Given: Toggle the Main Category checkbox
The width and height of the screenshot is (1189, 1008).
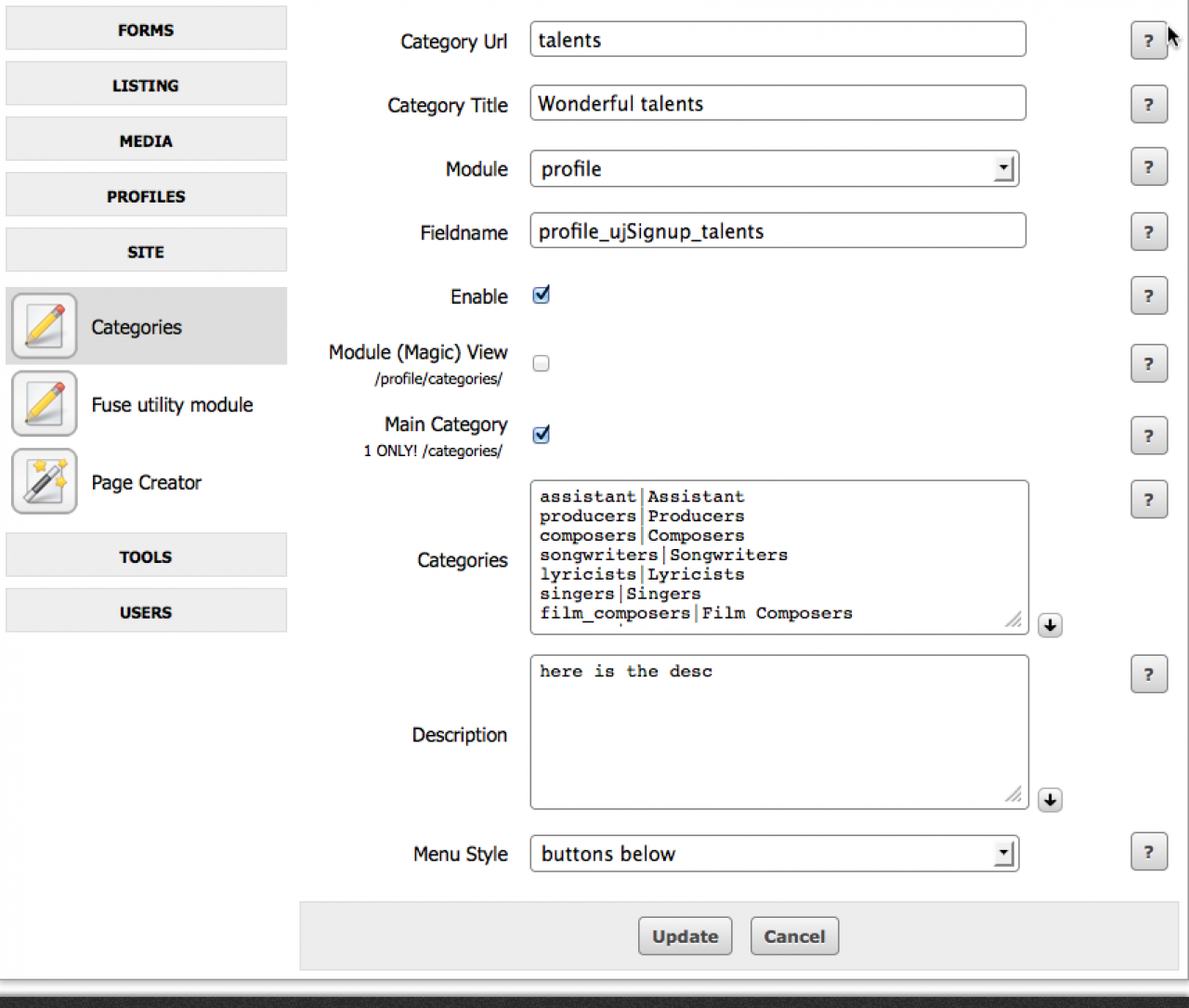Looking at the screenshot, I should click(x=541, y=435).
